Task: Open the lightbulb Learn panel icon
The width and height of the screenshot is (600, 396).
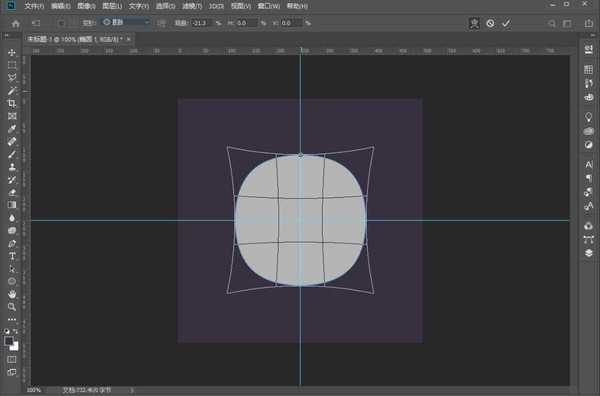Action: (x=589, y=117)
